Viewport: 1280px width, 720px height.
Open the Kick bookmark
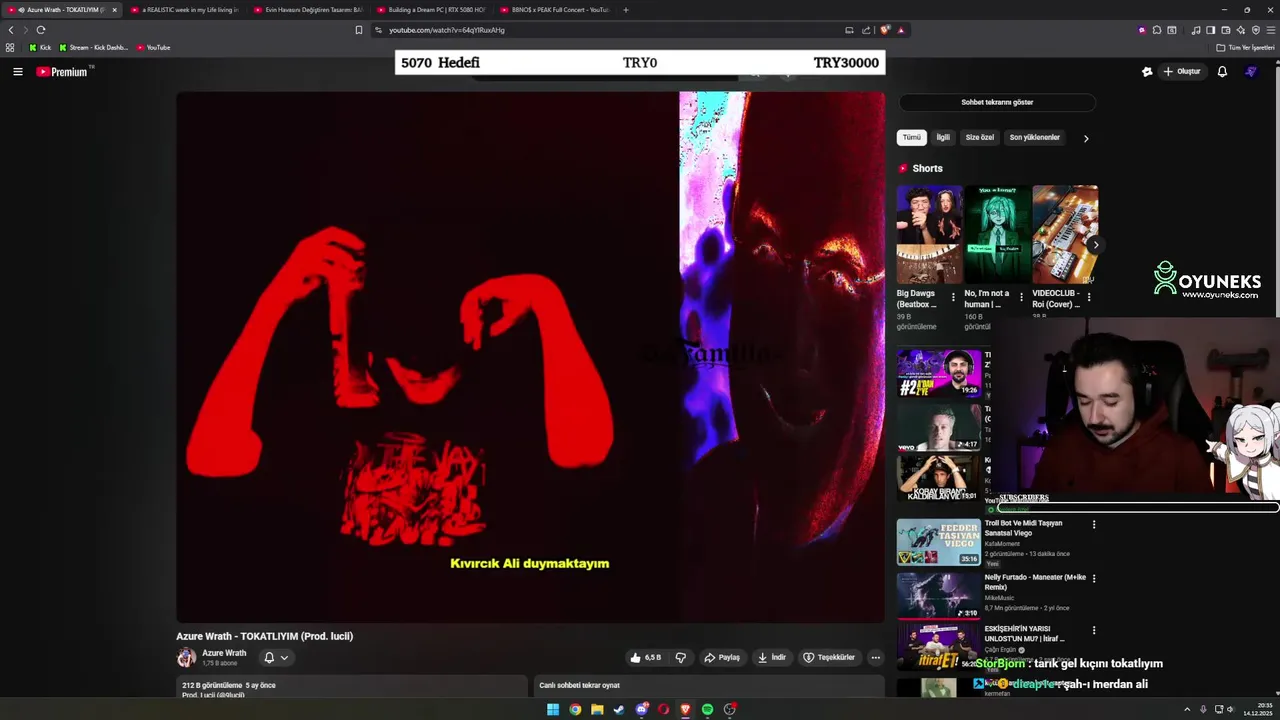coord(40,47)
